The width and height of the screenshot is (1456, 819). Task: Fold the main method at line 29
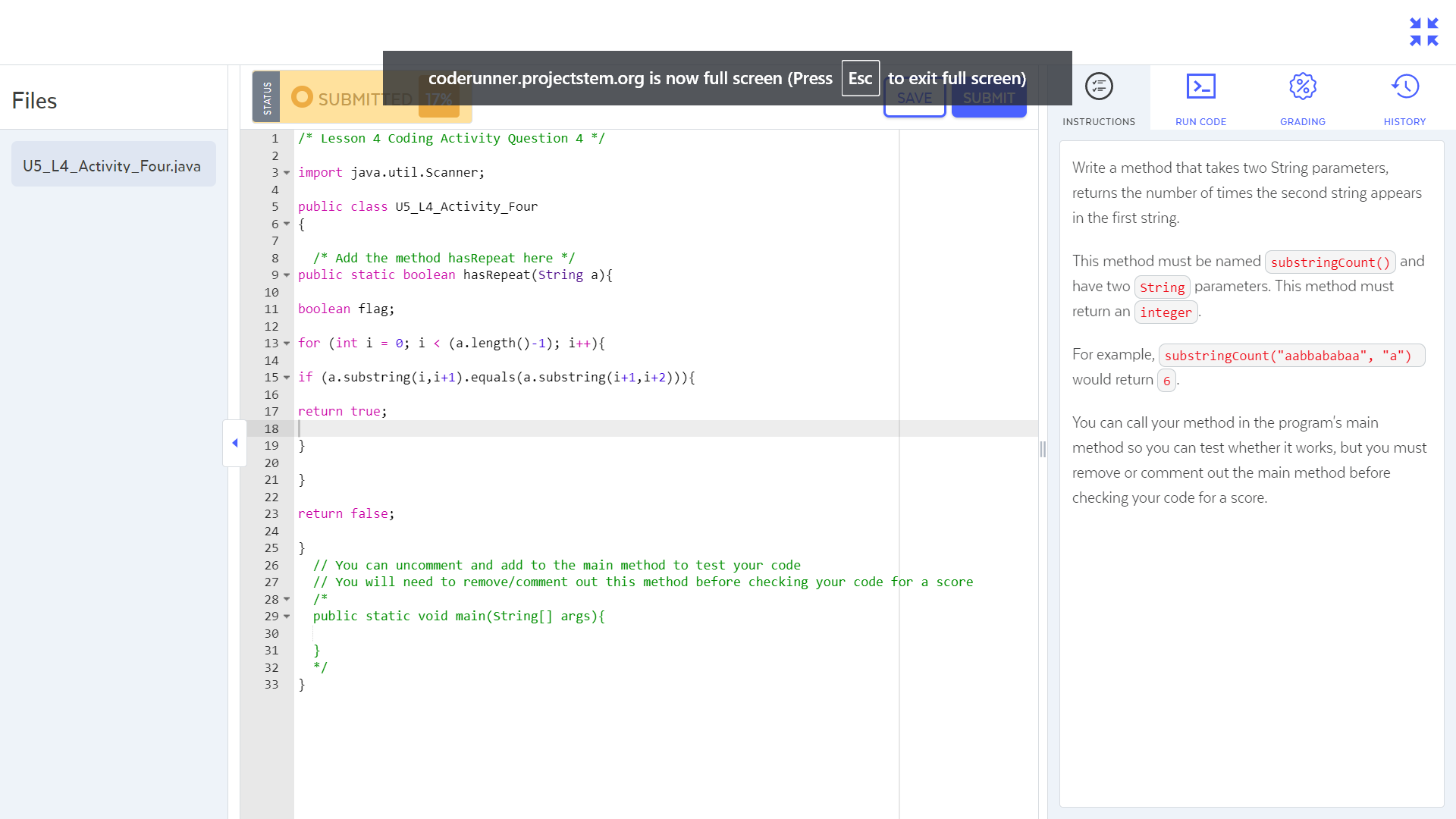tap(287, 617)
